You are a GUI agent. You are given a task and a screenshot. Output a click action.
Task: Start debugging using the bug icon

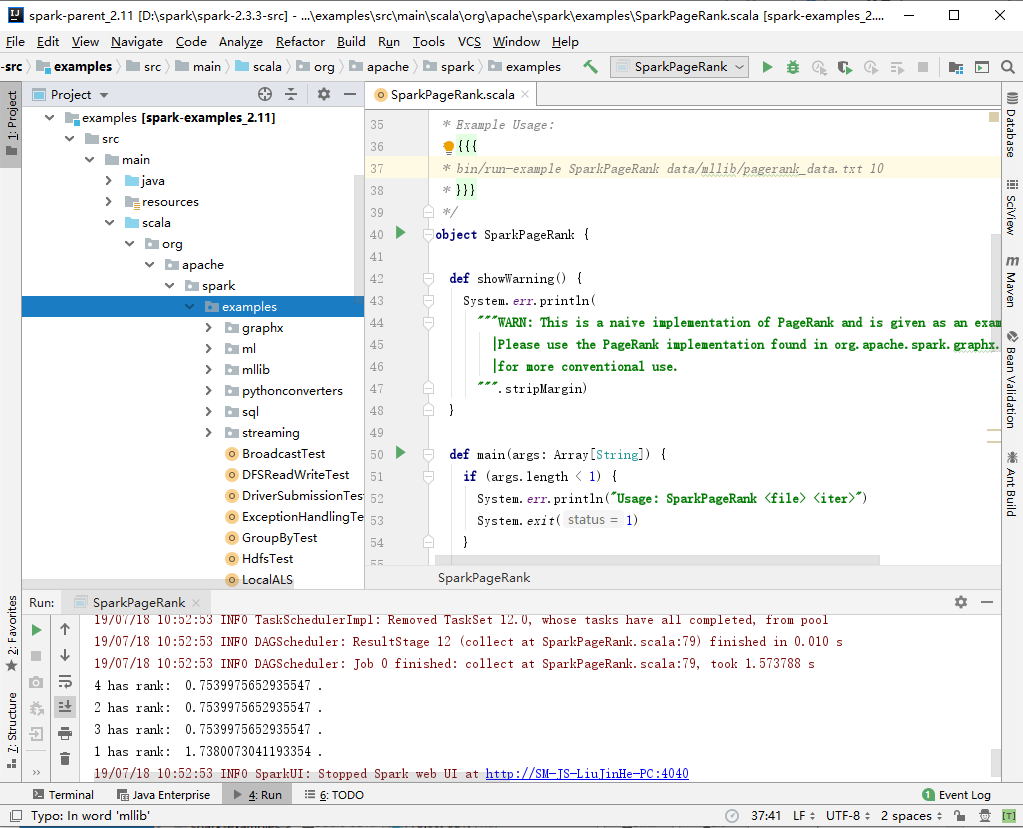792,67
